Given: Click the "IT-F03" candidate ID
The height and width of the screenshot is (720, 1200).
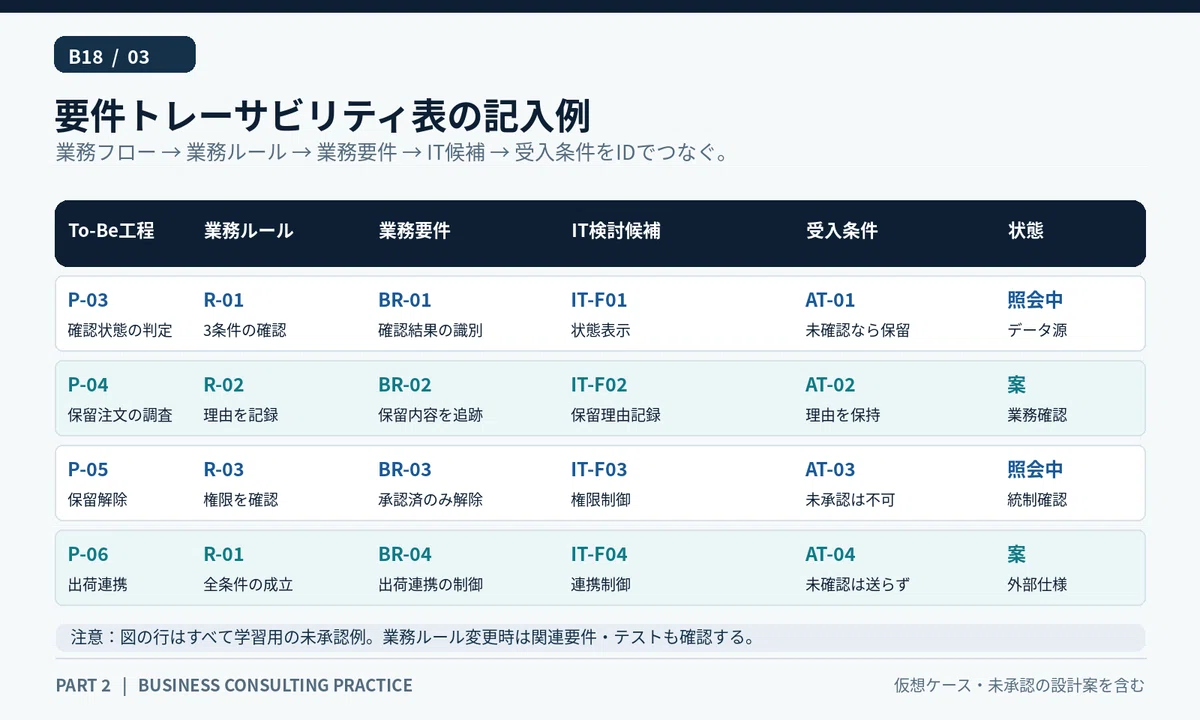Looking at the screenshot, I should (599, 470).
